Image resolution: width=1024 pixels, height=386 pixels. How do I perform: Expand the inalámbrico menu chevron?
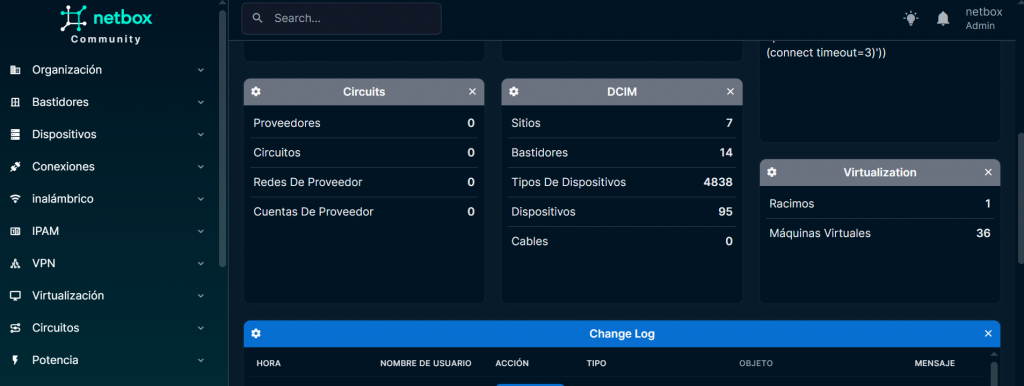coord(200,199)
